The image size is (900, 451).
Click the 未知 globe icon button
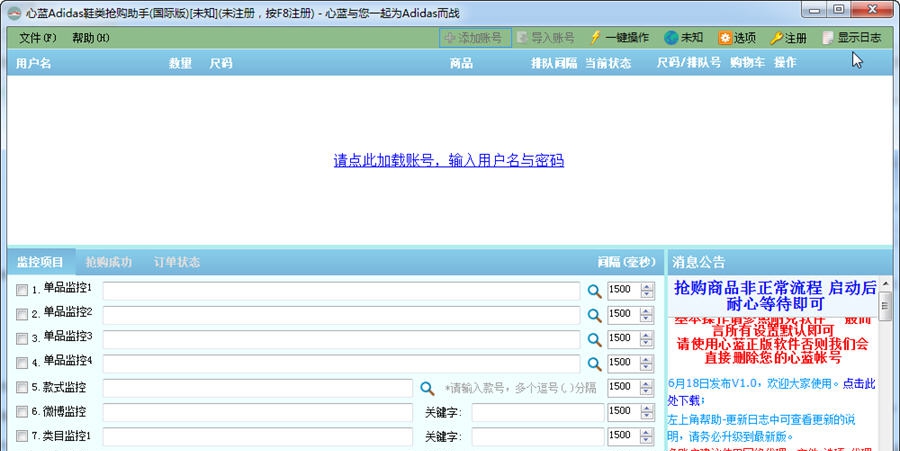pyautogui.click(x=684, y=38)
